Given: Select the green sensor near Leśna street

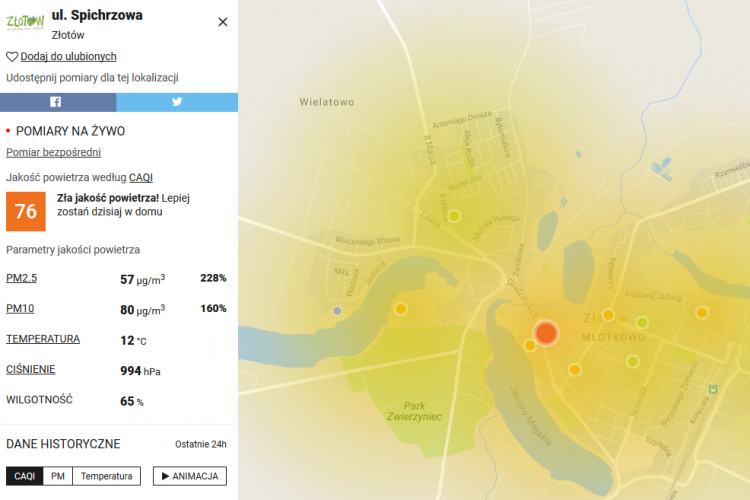Looking at the screenshot, I should (x=454, y=216).
